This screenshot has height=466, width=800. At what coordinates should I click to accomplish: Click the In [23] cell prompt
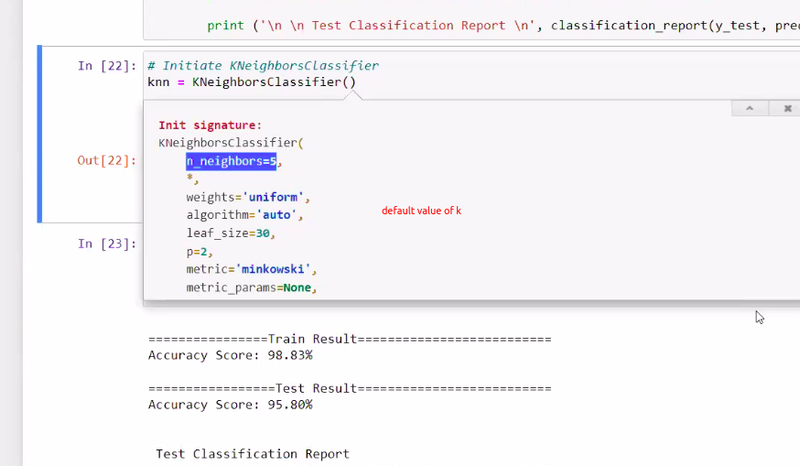tap(106, 243)
